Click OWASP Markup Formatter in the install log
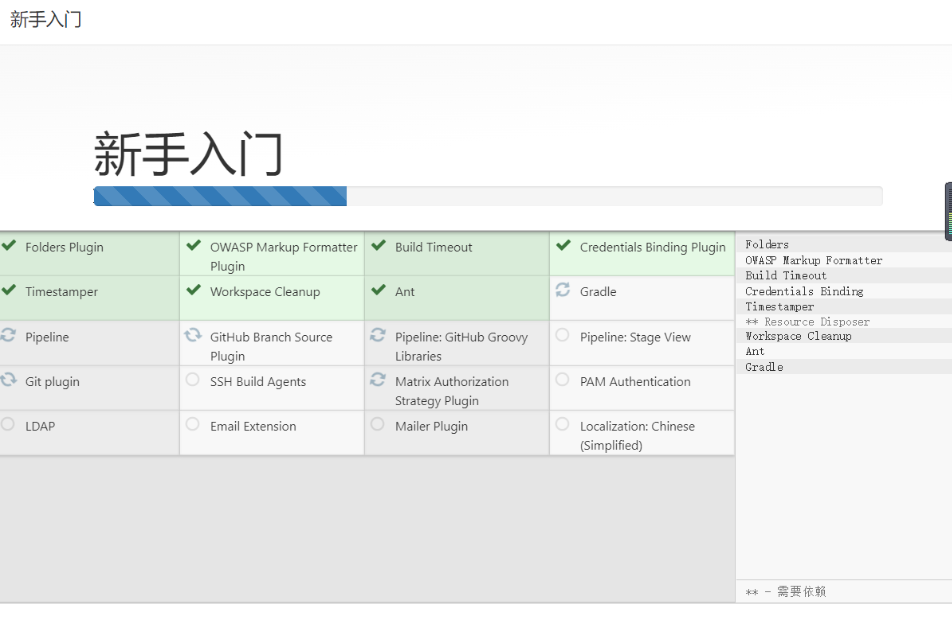952x621 pixels. coord(814,260)
